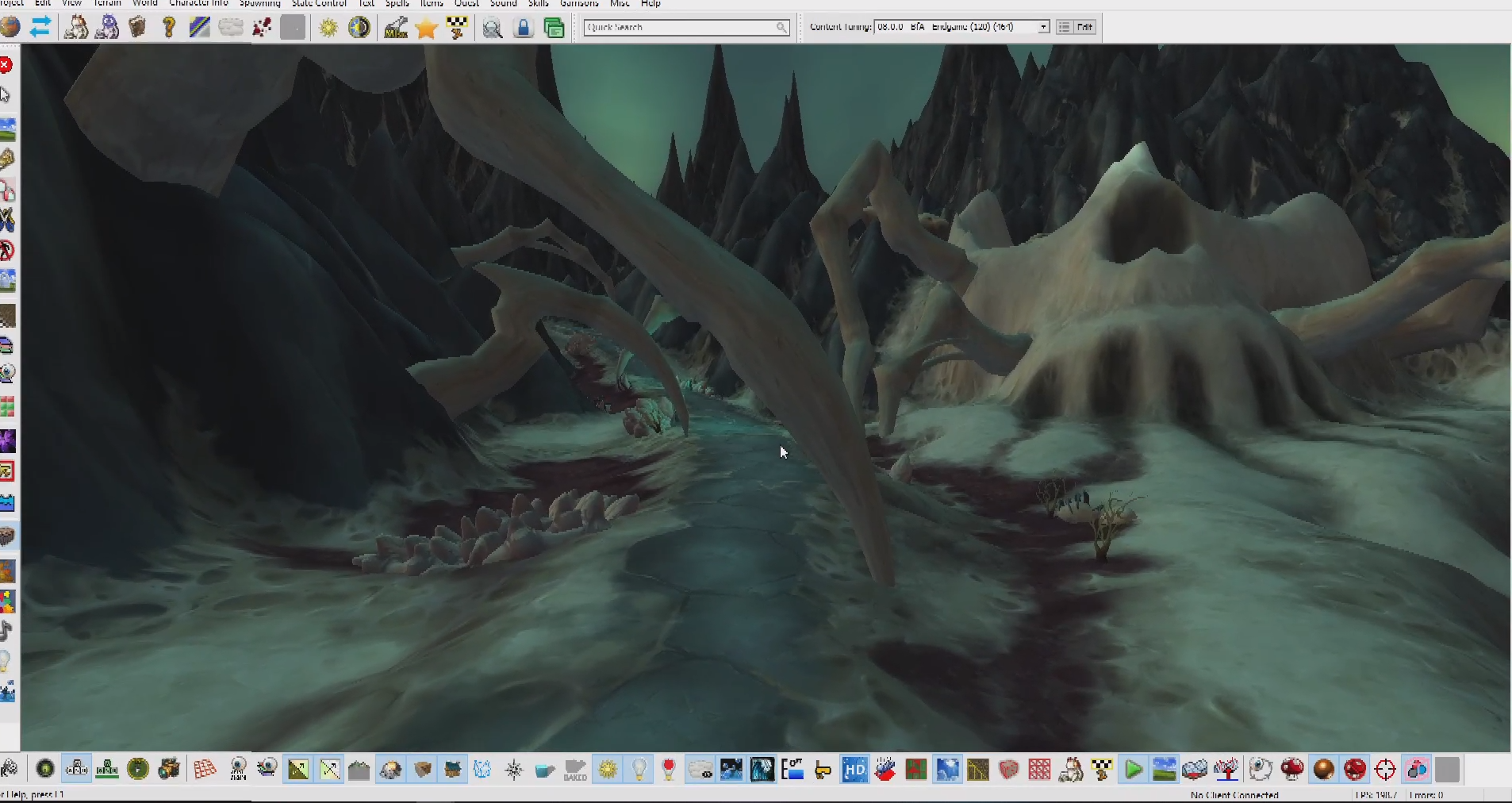Open the Misc anvil icon

click(396, 27)
